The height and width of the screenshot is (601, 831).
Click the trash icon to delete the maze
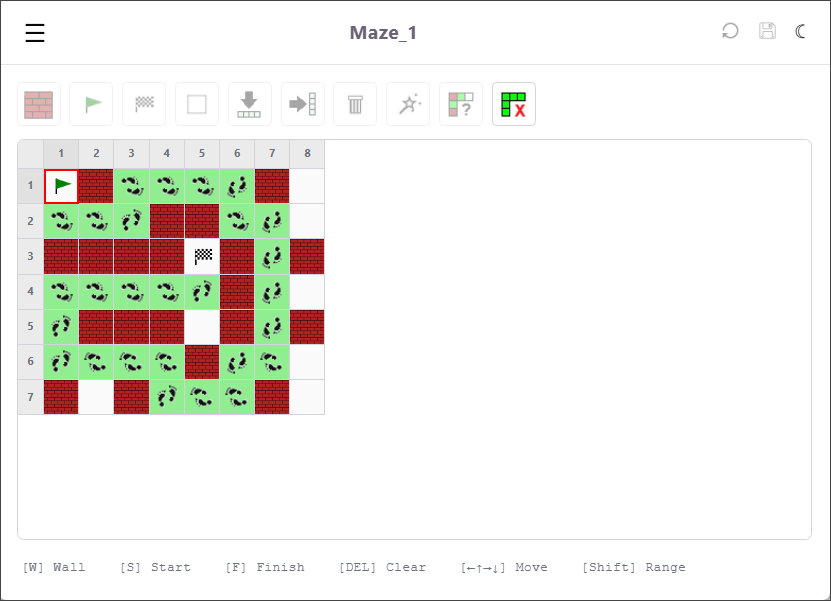355,104
